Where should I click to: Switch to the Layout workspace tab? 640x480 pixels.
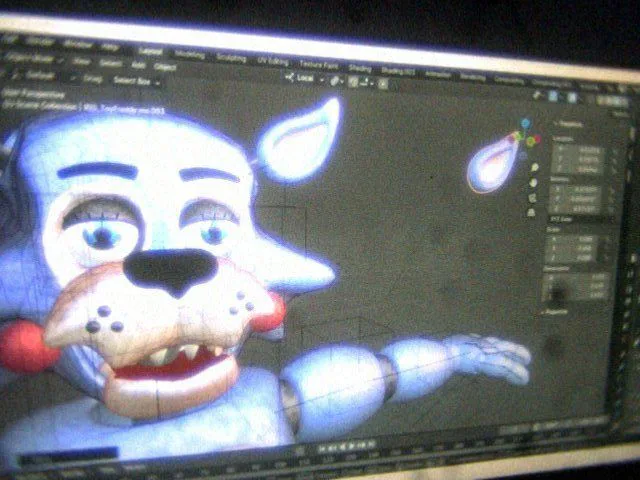[x=150, y=51]
